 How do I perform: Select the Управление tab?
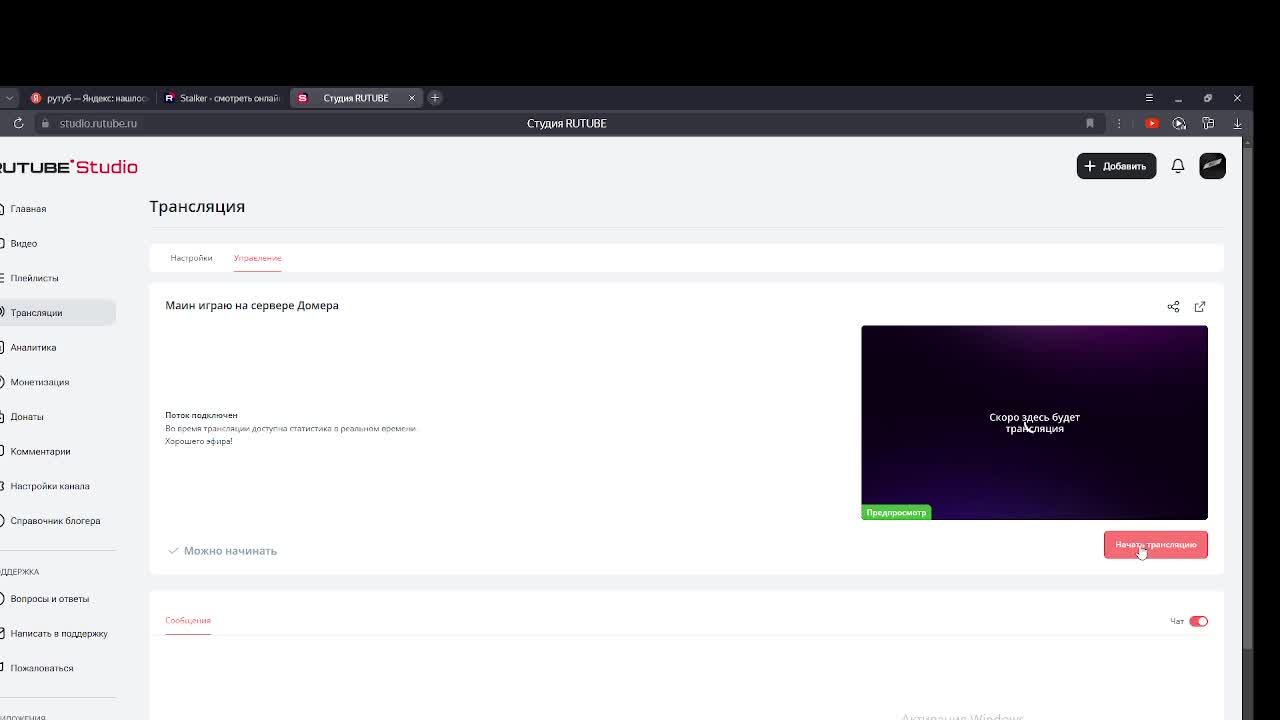tap(257, 258)
